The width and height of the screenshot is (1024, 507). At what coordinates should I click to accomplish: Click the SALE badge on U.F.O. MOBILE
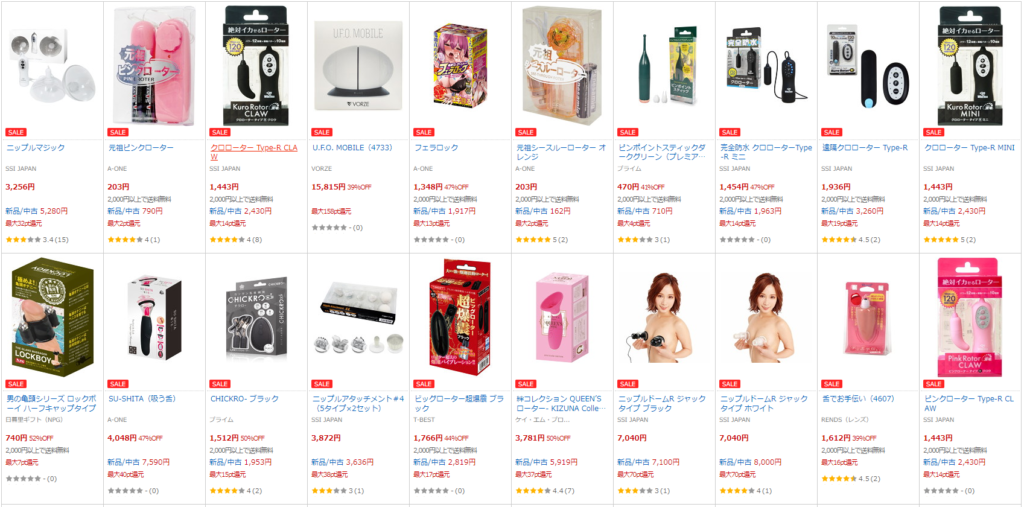point(322,132)
